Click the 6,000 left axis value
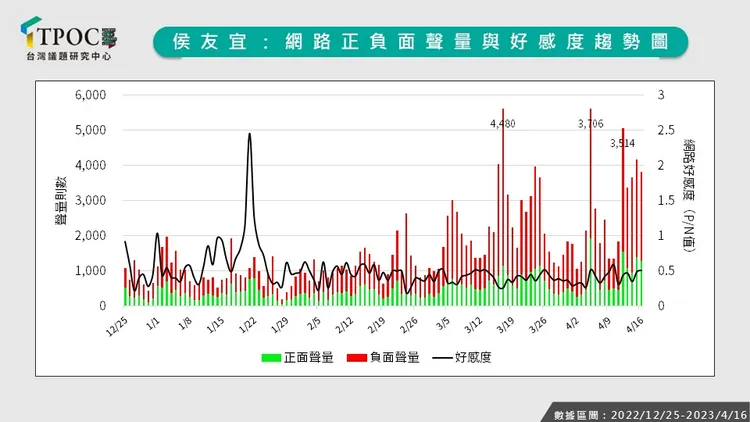The height and width of the screenshot is (422, 750). [90, 95]
